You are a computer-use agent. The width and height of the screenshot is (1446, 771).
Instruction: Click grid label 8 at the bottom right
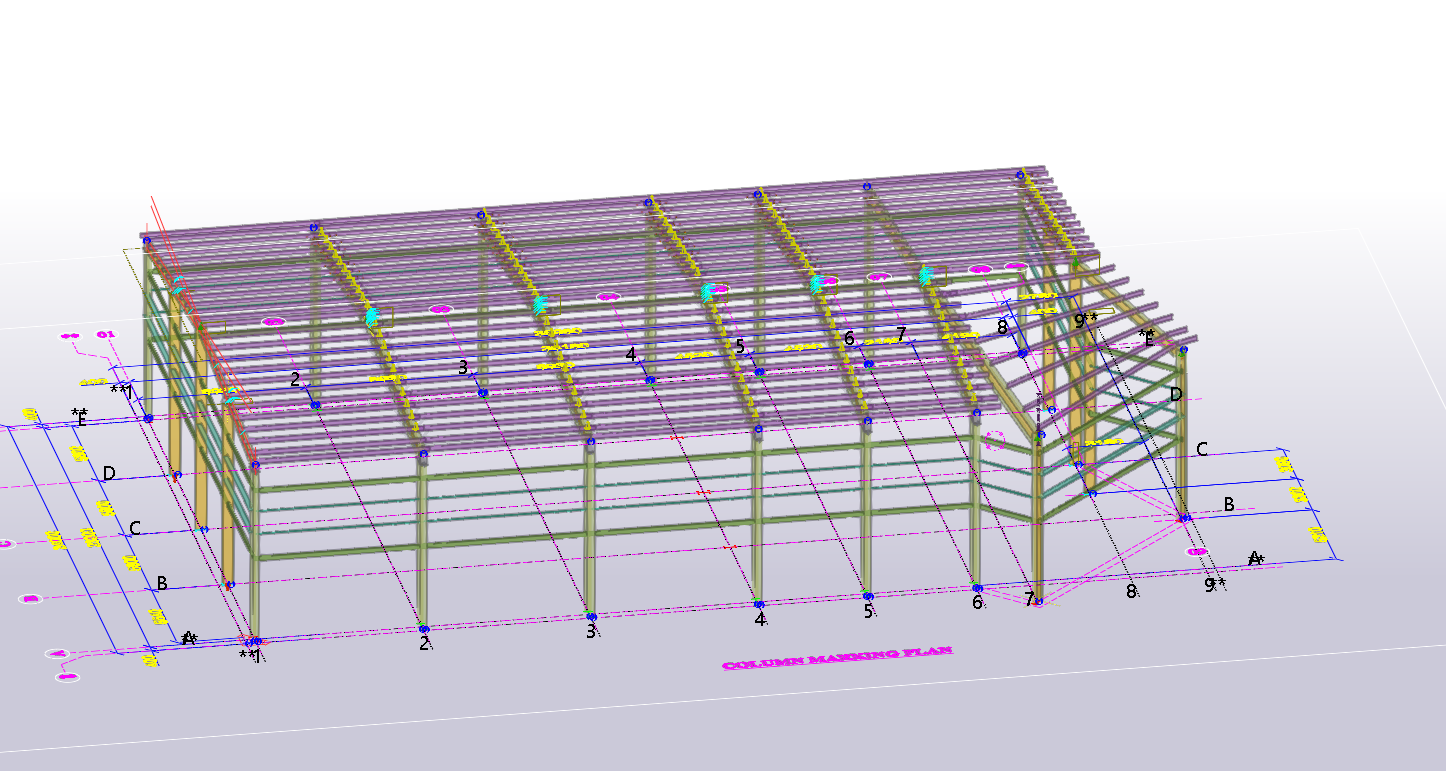pos(1132,590)
